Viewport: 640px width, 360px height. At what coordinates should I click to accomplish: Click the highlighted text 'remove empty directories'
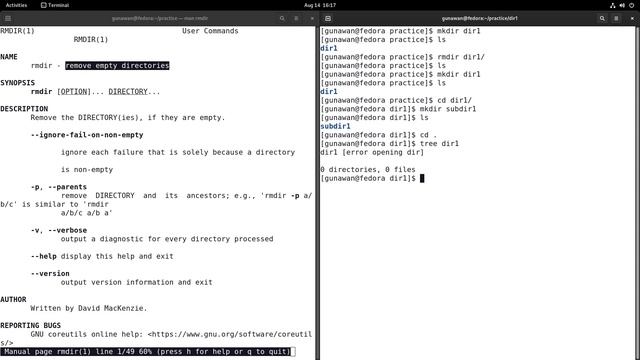(117, 65)
